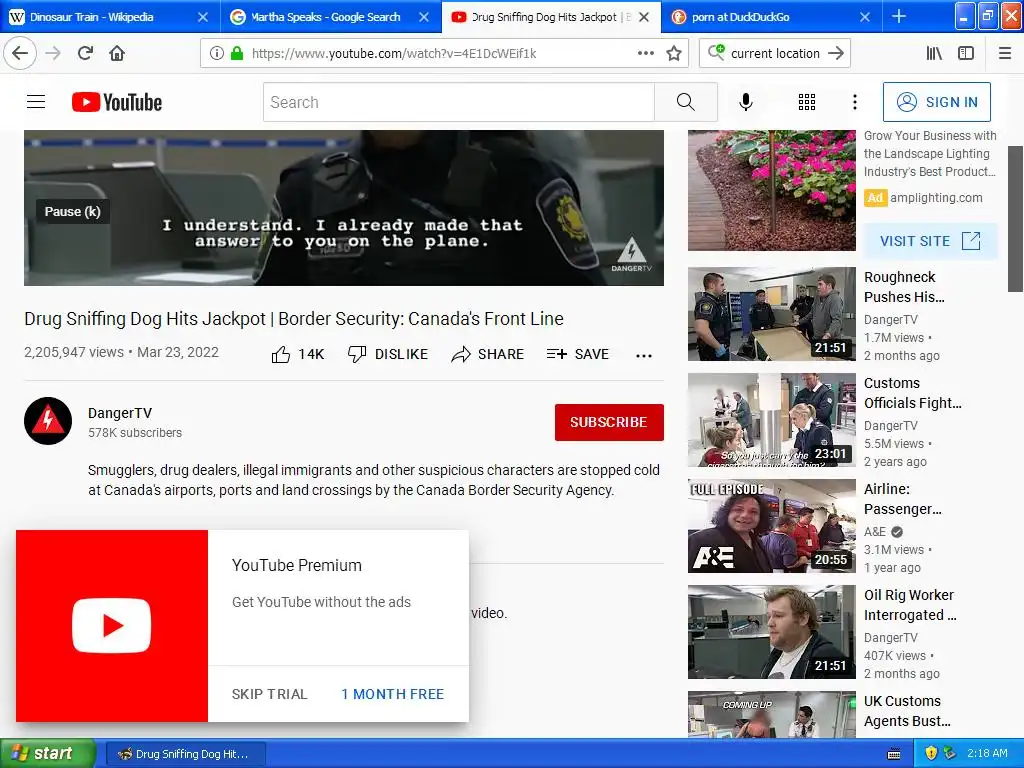Open UK Customs Agents Bust thumbnail
The width and height of the screenshot is (1024, 768).
[771, 714]
